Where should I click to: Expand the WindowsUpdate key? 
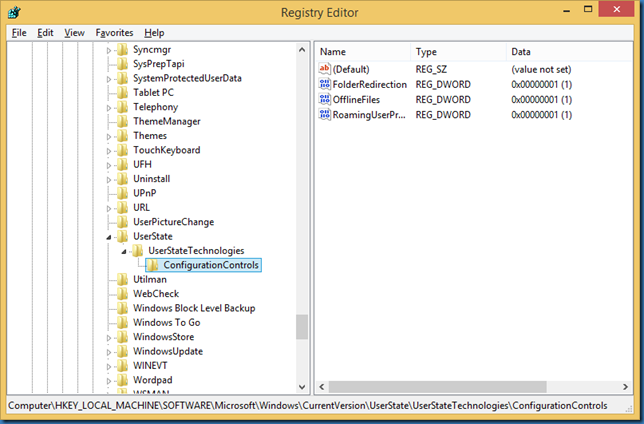pos(109,353)
